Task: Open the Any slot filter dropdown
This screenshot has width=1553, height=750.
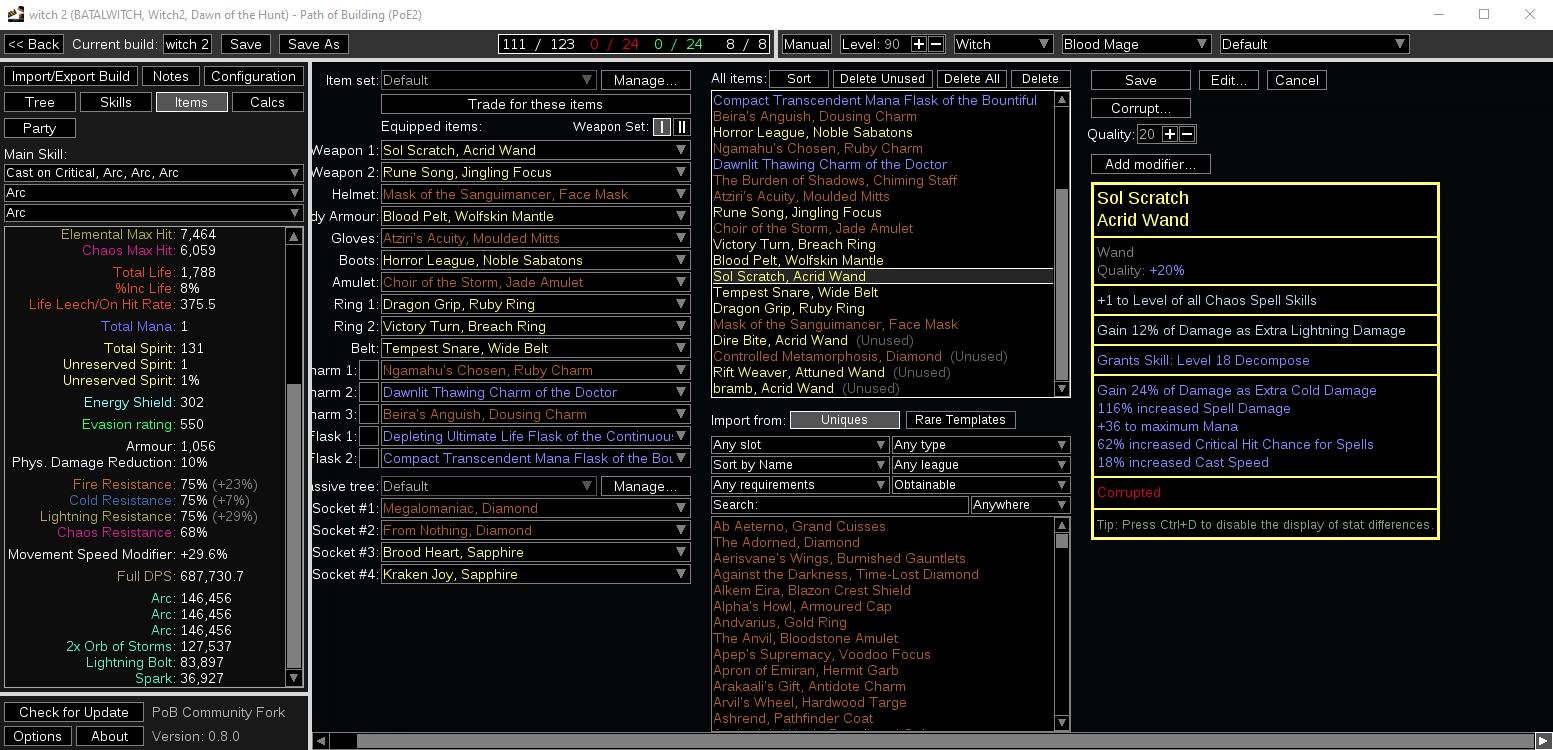Action: (x=800, y=445)
